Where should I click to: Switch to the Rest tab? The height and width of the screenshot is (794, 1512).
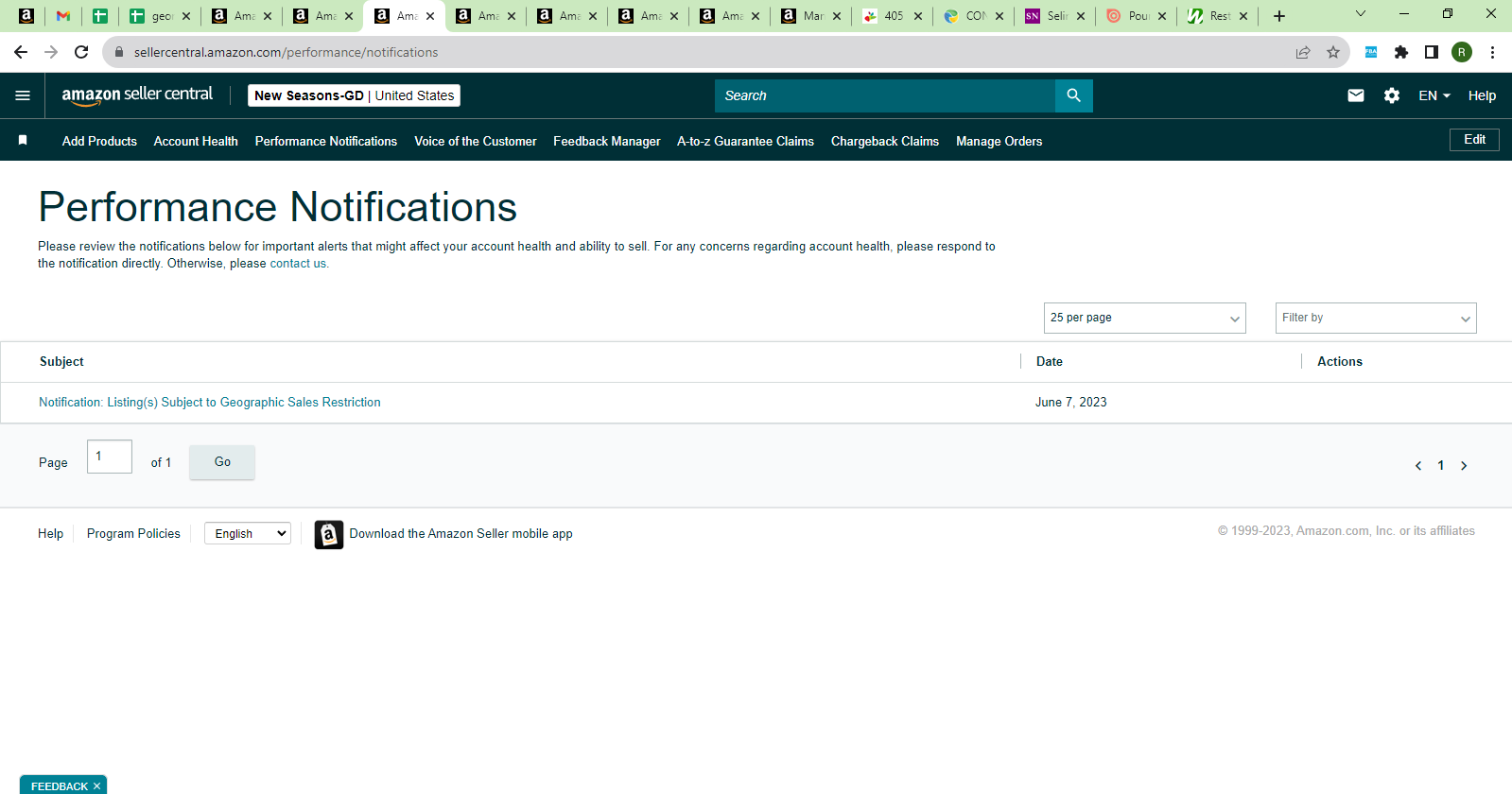pyautogui.click(x=1216, y=16)
